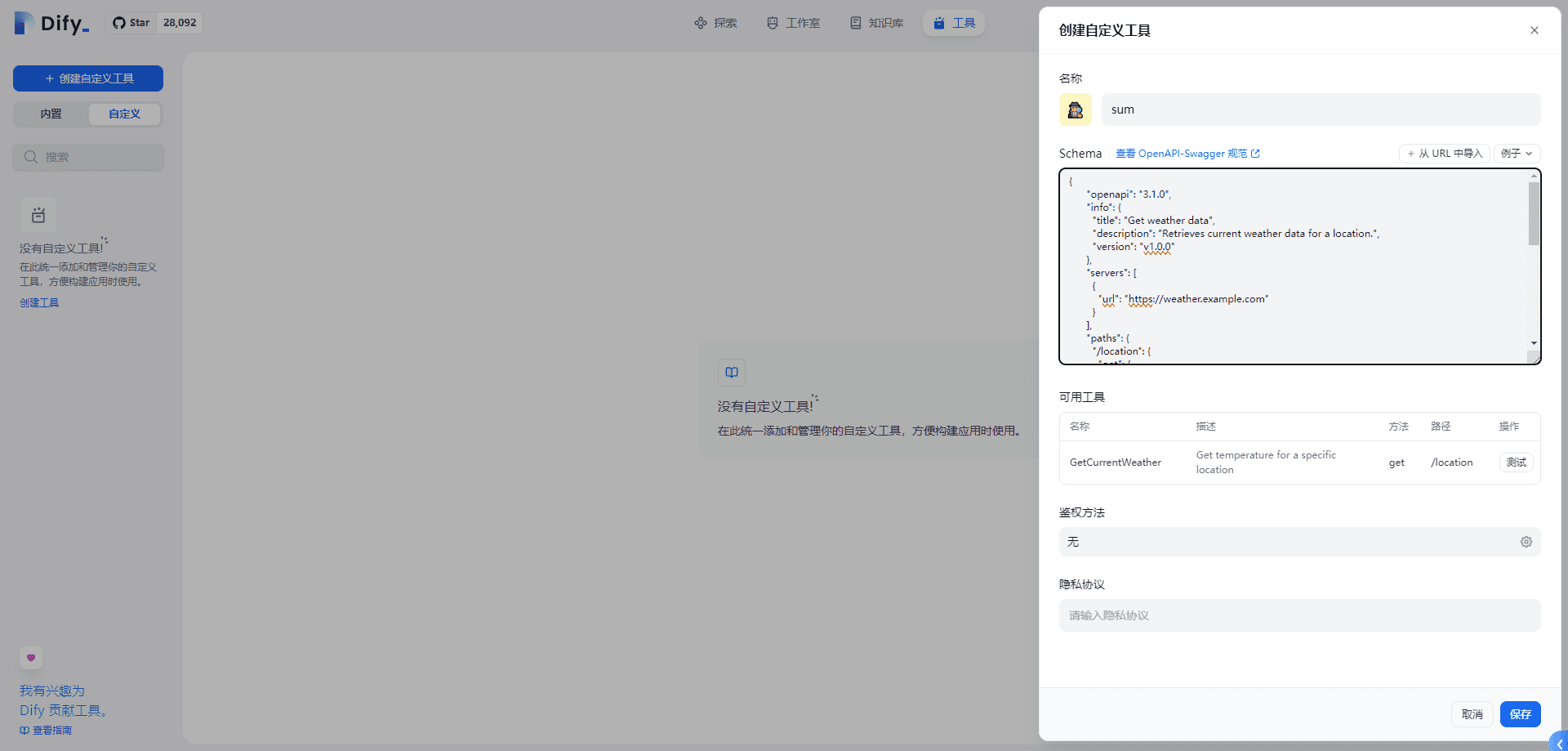Click the 创建自定义工具 blue button
This screenshot has width=1568, height=751.
[88, 78]
